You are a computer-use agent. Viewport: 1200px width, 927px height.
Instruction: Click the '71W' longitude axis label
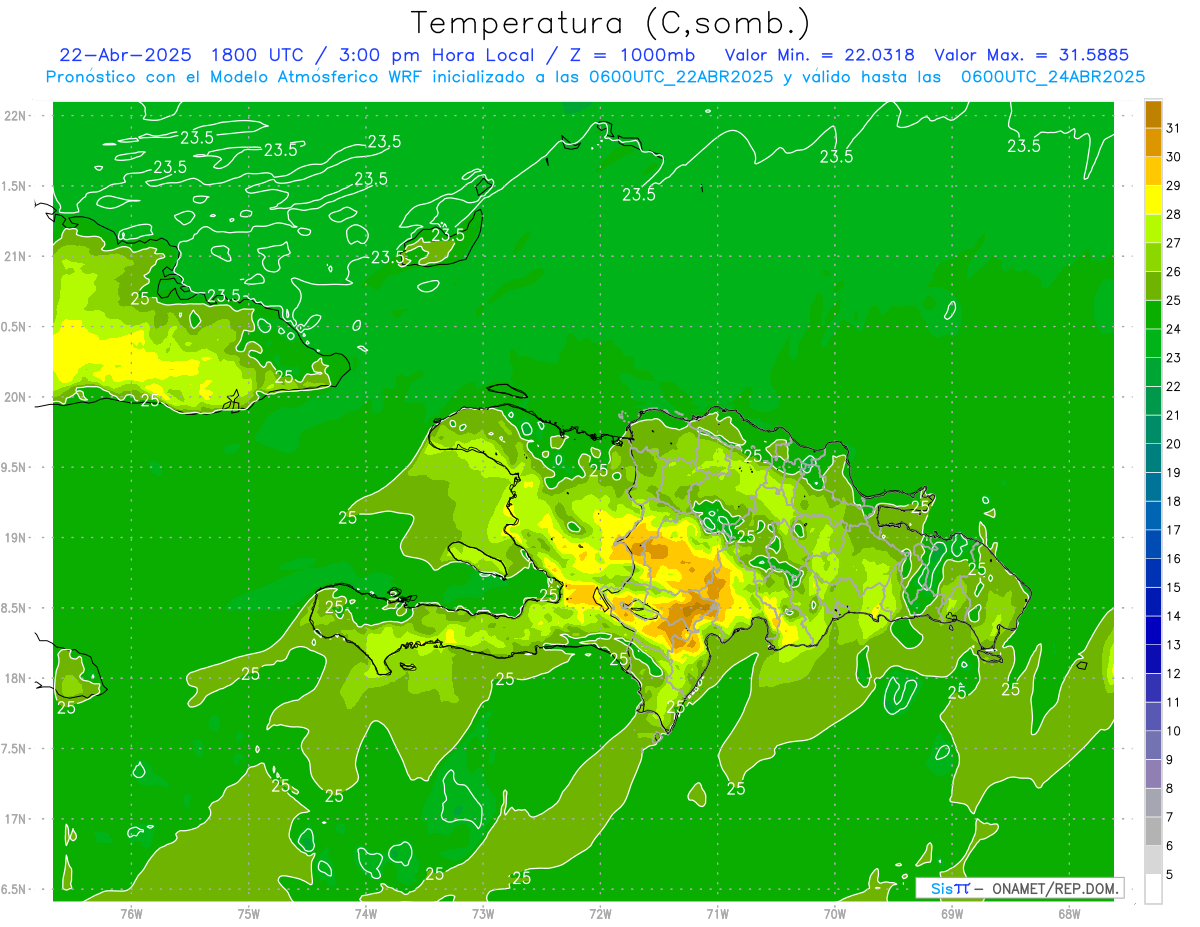point(717,913)
